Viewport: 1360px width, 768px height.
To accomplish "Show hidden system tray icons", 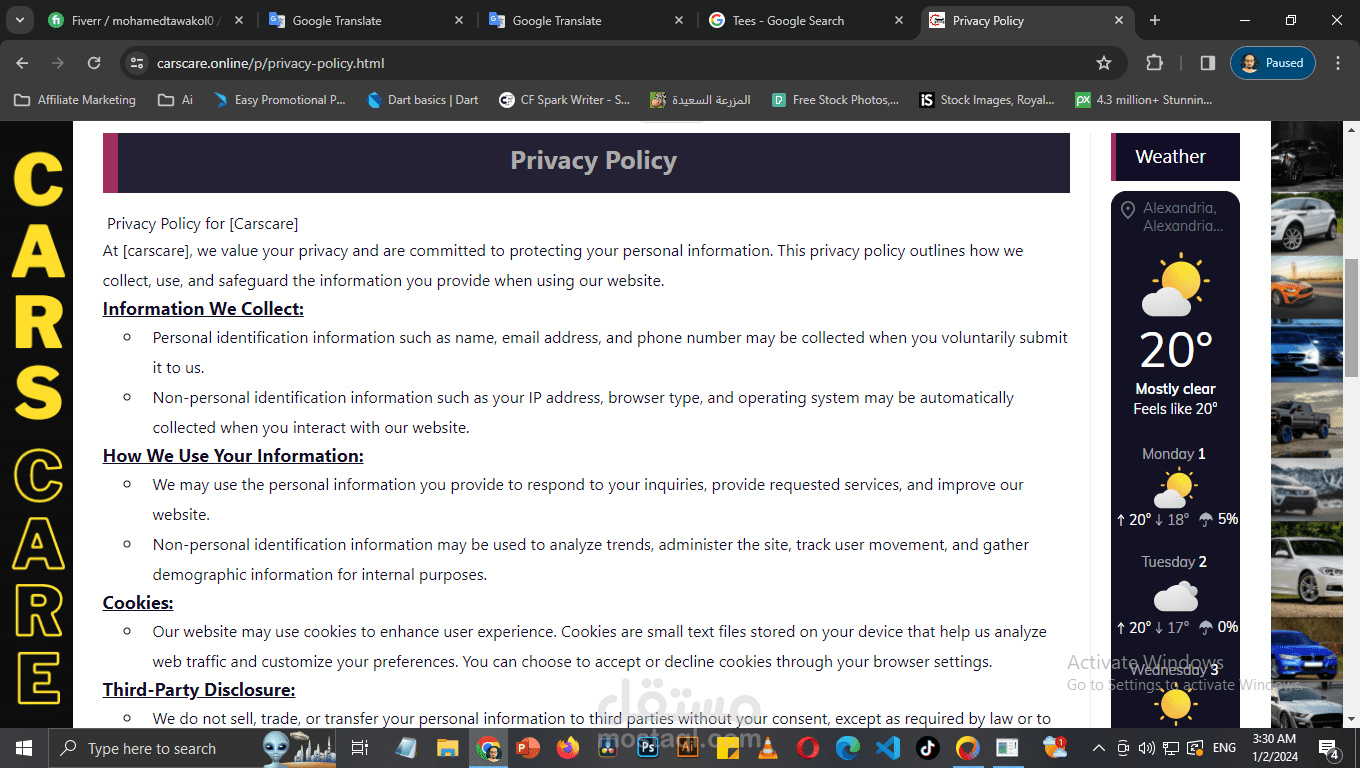I will 1098,748.
